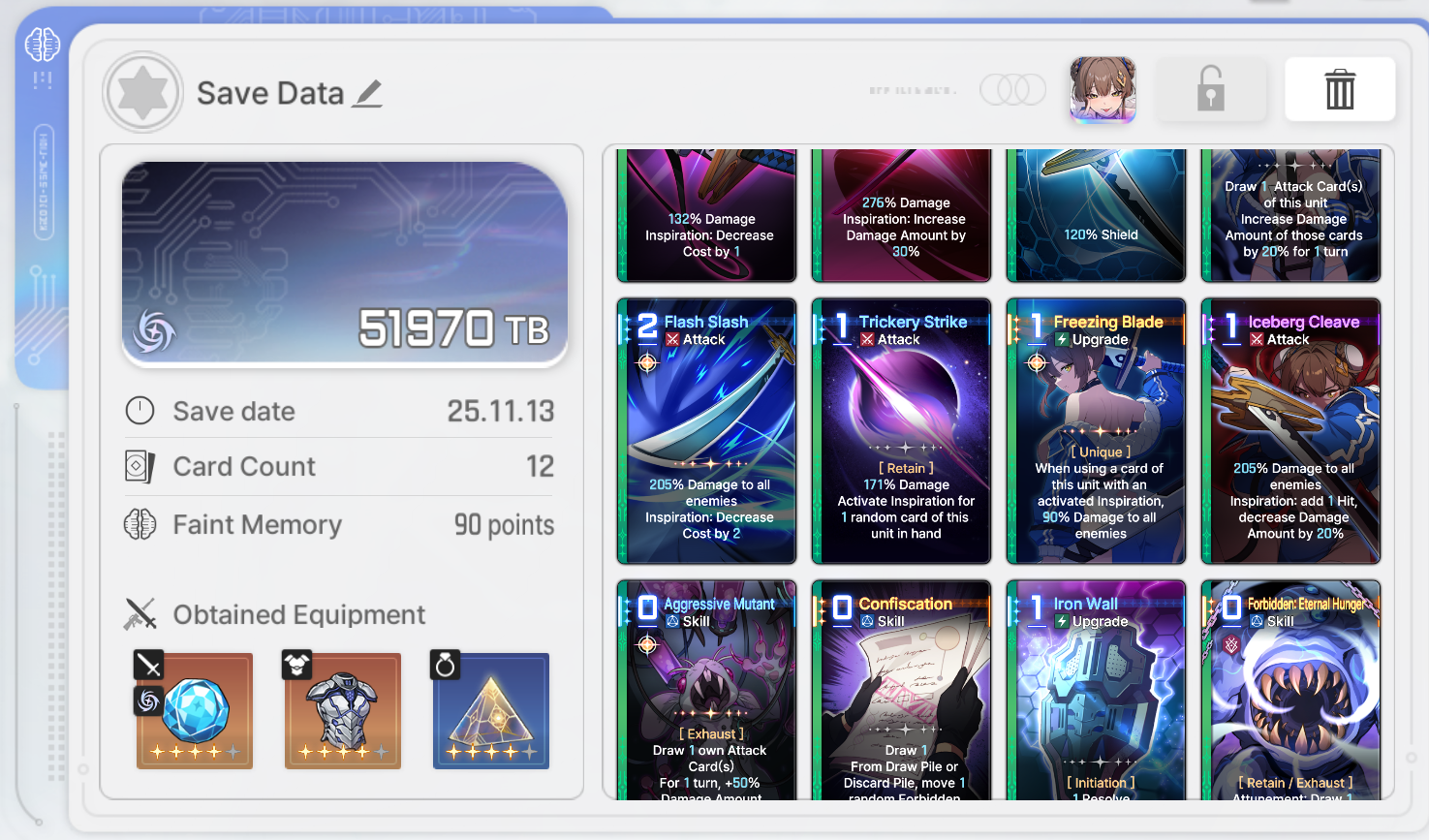Viewport: 1429px width, 840px height.
Task: Select the silver armor equipment
Action: [343, 711]
